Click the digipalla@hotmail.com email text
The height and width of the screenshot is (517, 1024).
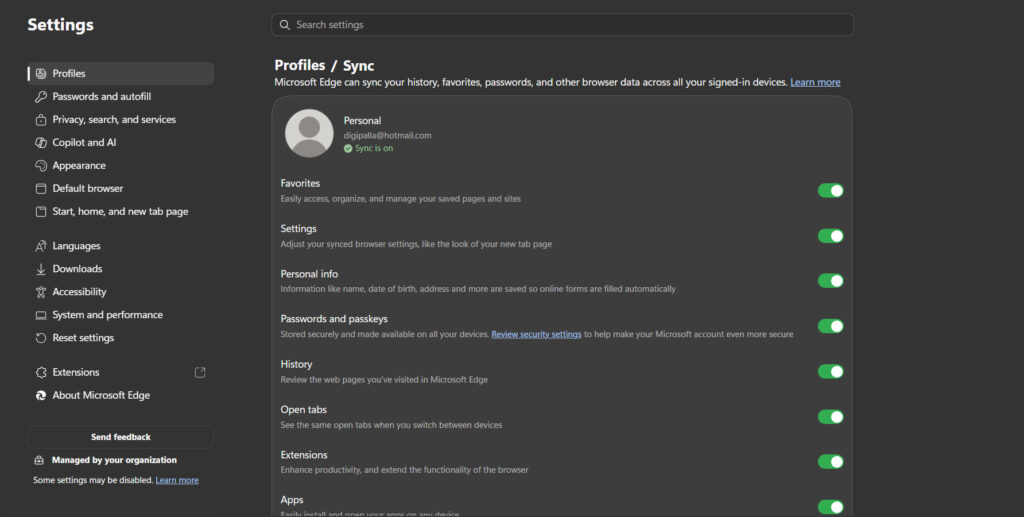pos(387,136)
